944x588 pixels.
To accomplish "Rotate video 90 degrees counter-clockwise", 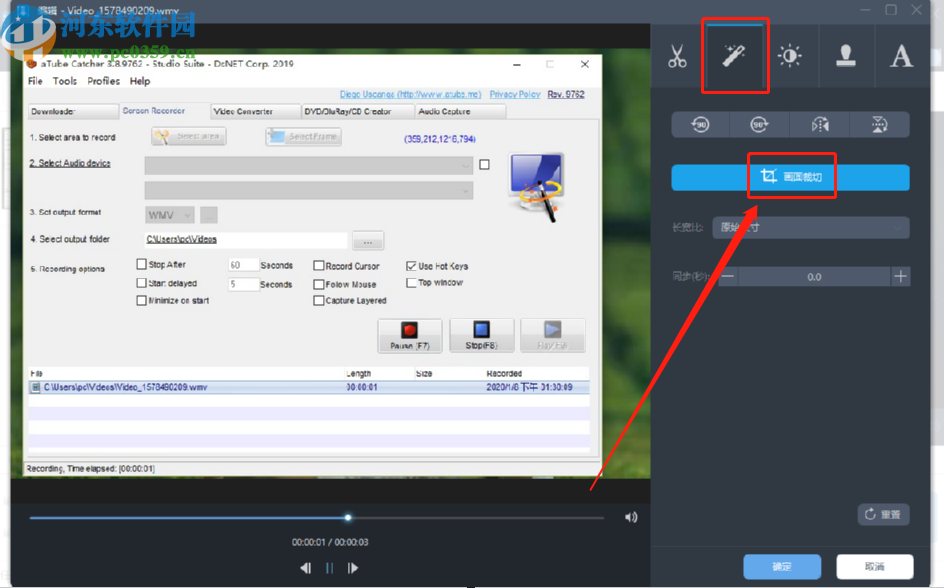I will pyautogui.click(x=700, y=125).
